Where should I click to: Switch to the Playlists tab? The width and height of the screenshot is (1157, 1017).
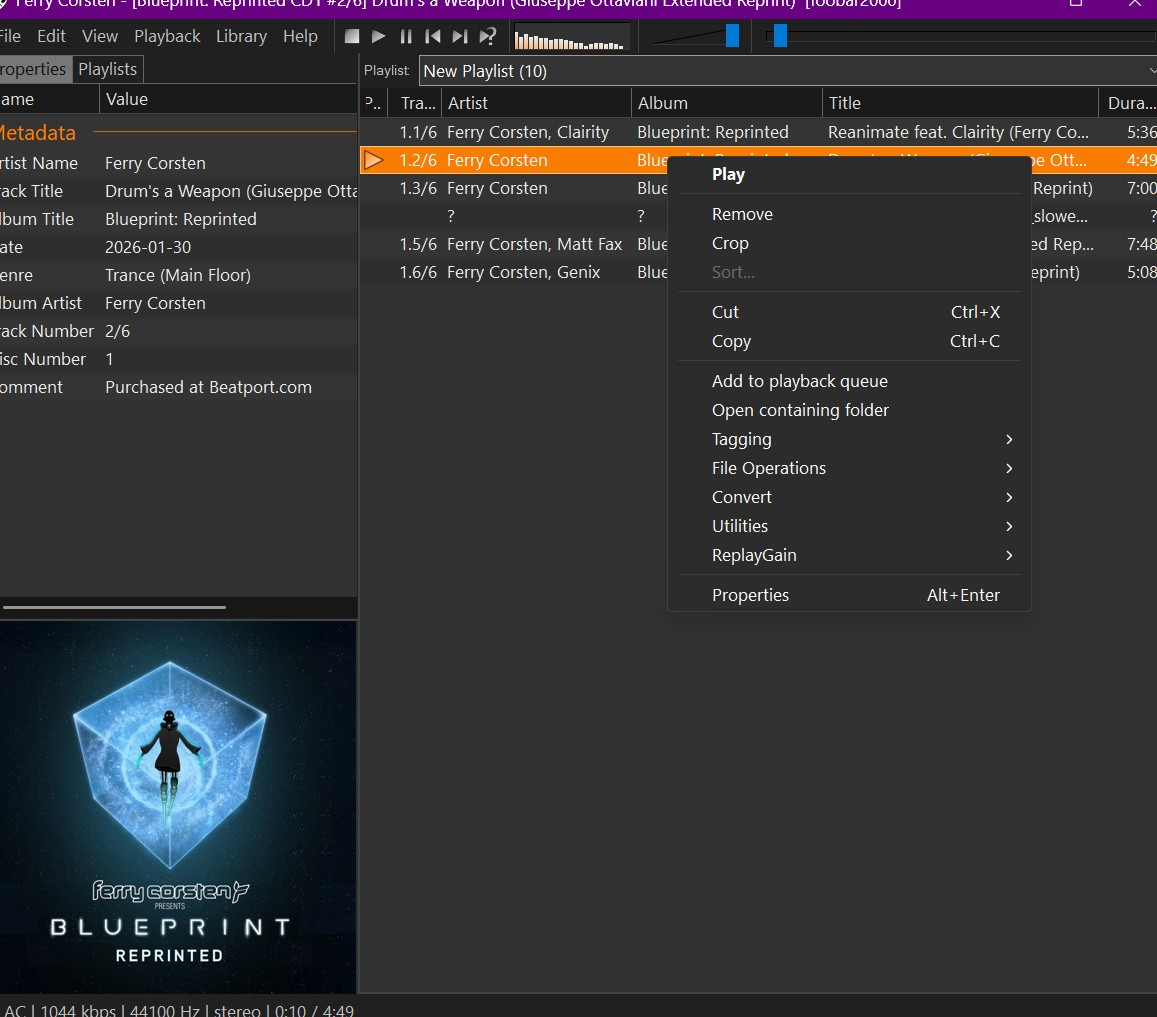pos(108,69)
